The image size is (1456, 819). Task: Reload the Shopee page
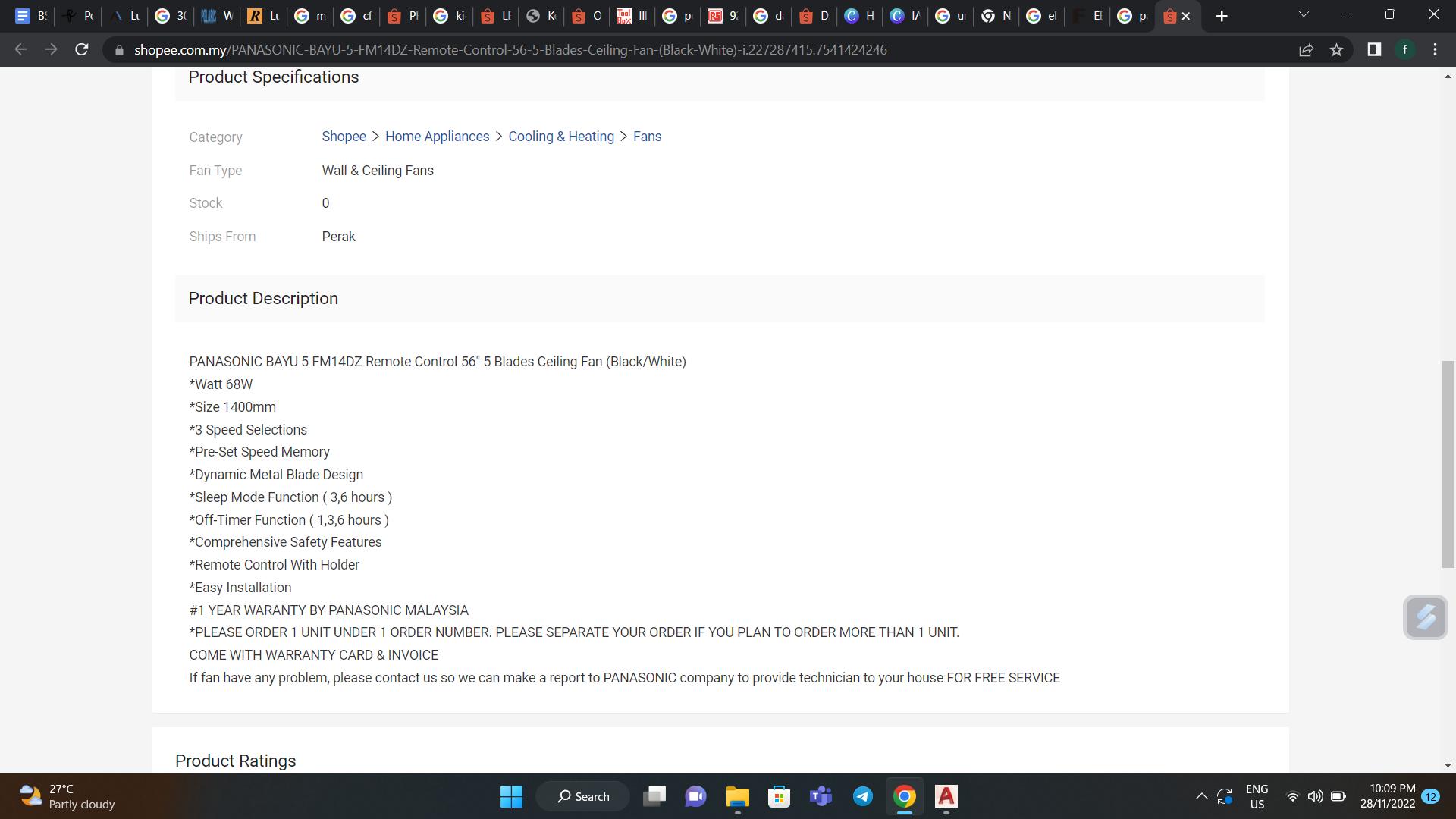tap(82, 50)
